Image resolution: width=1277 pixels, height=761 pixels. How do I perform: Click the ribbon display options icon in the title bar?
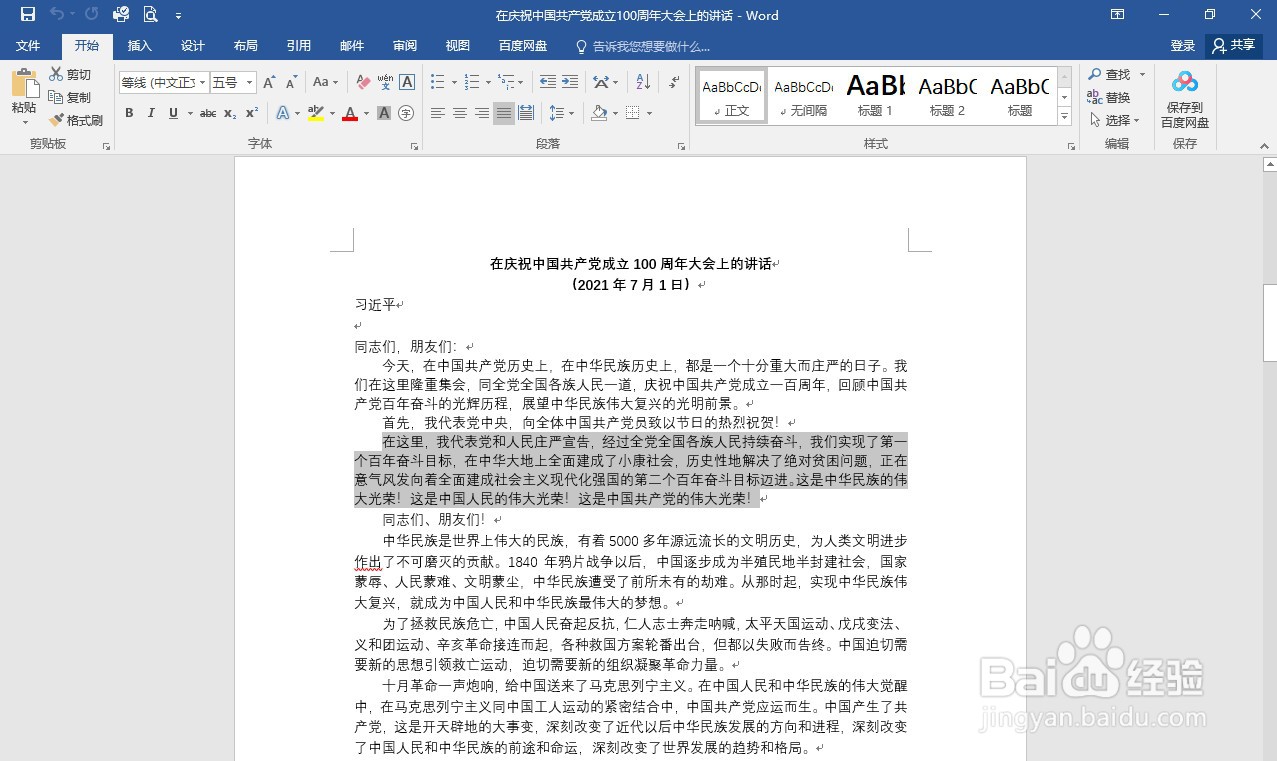coord(1117,15)
